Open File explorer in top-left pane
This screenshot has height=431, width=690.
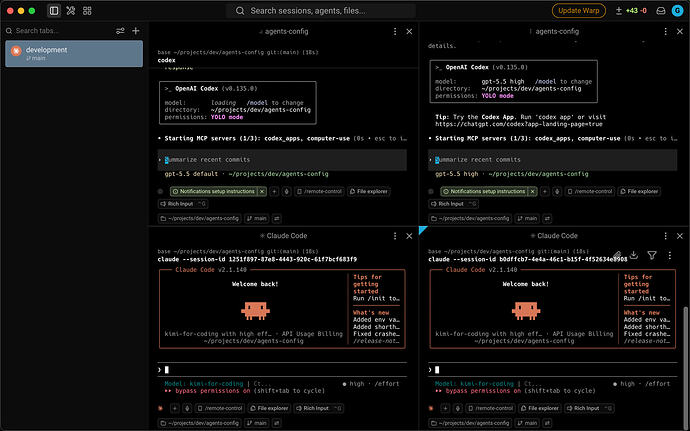coord(369,192)
